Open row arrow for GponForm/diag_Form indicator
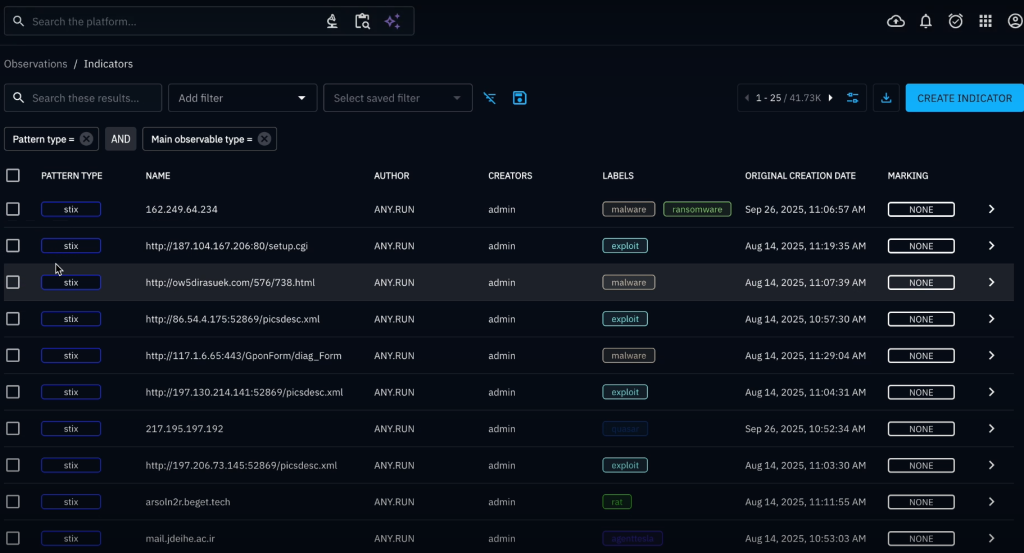This screenshot has width=1024, height=553. (x=991, y=356)
